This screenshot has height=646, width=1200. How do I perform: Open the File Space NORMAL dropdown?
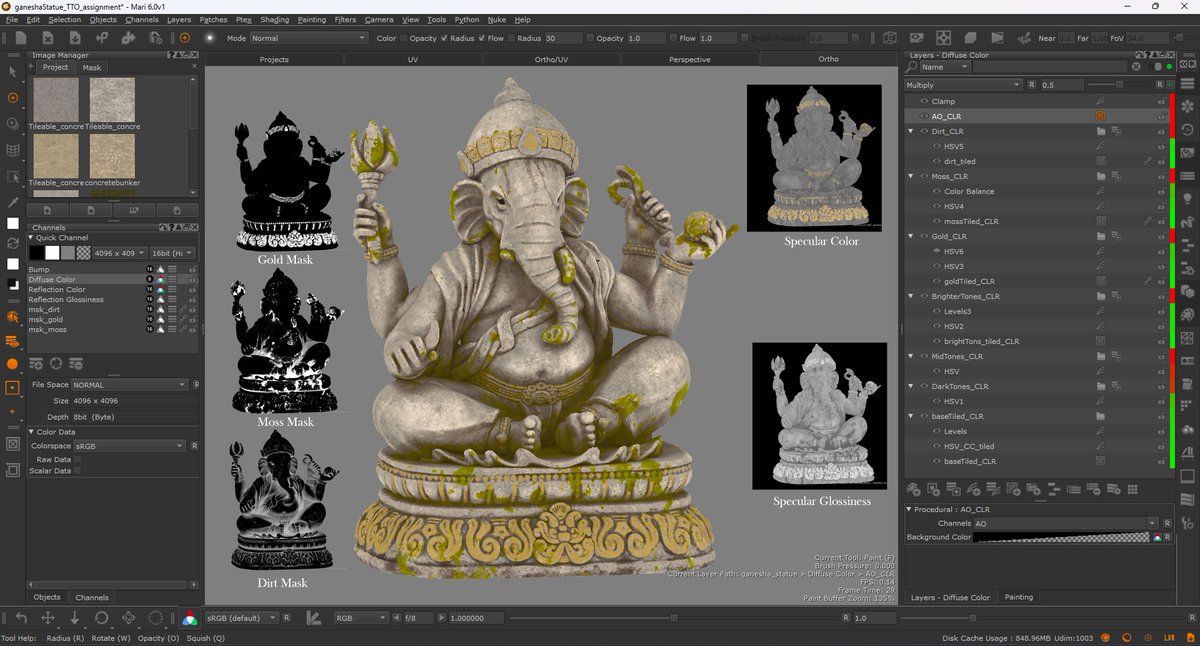point(129,385)
